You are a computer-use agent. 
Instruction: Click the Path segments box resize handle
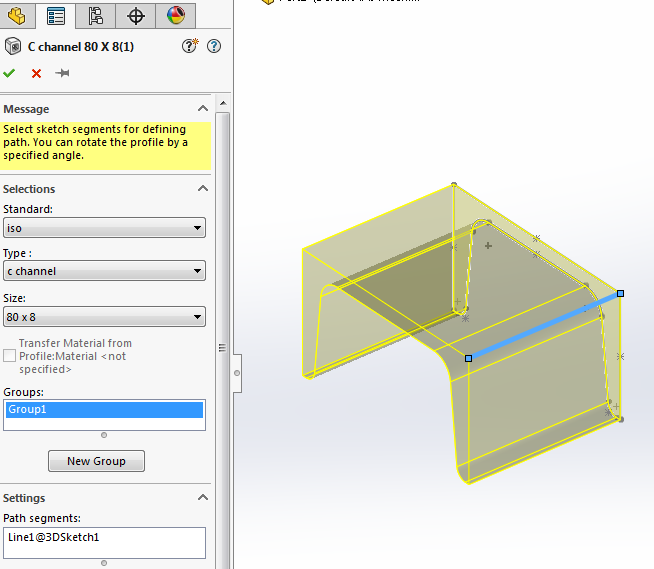104,563
